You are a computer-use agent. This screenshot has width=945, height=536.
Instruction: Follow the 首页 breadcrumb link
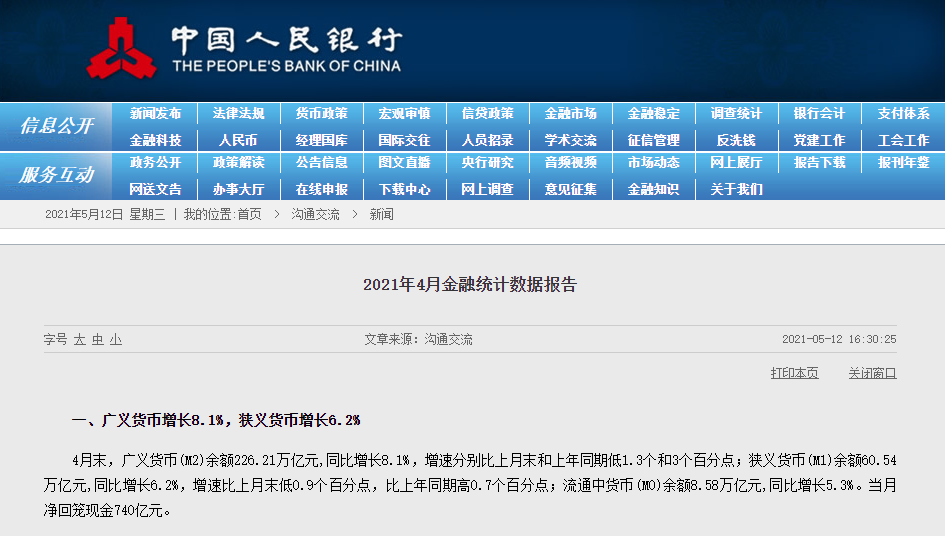coord(250,215)
